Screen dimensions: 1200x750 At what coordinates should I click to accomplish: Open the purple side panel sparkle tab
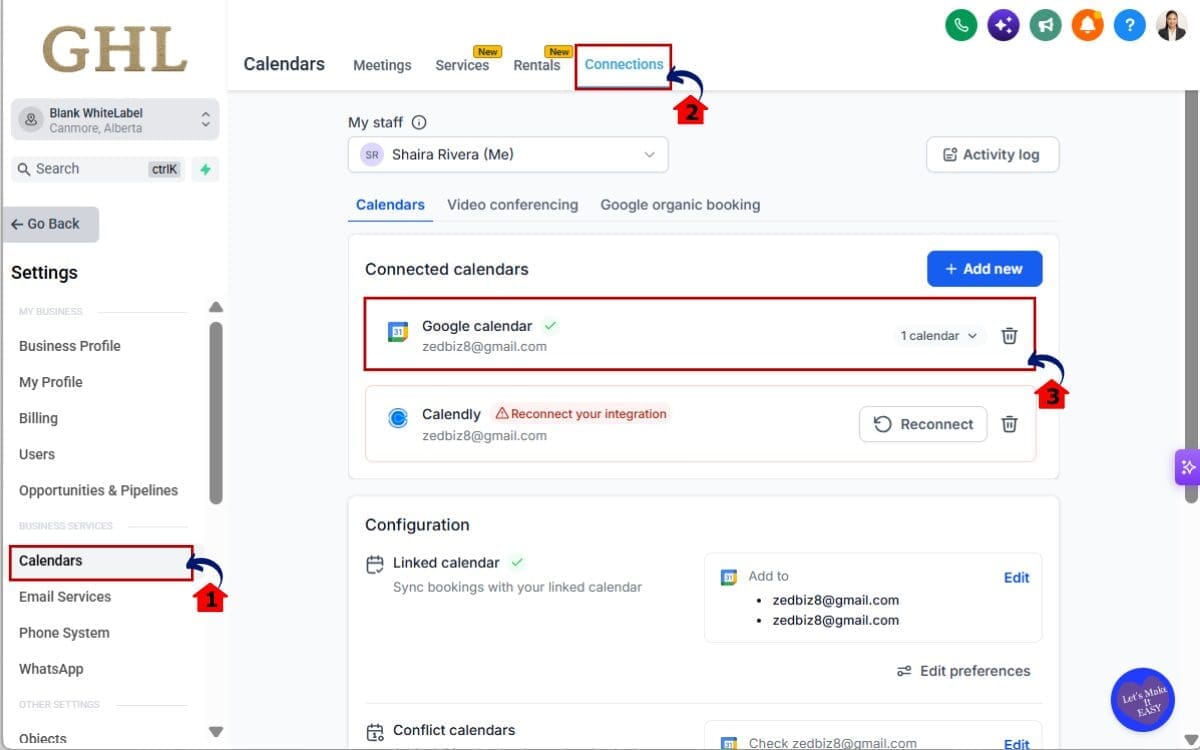click(1187, 467)
